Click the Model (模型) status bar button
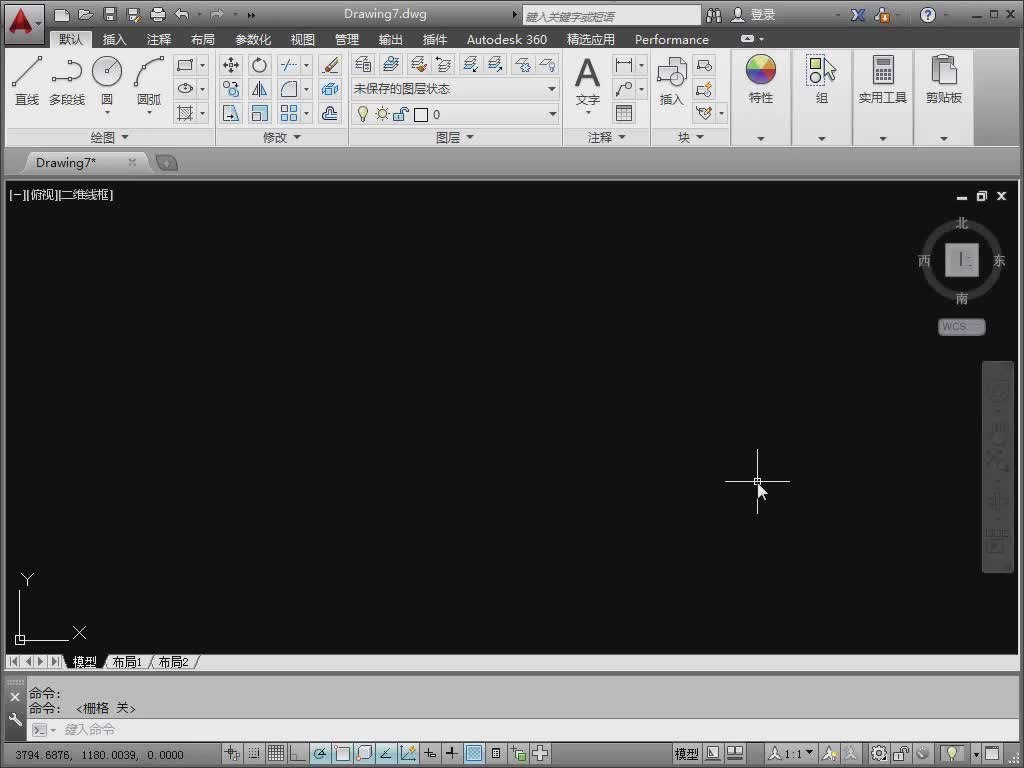The width and height of the screenshot is (1024, 768). (686, 754)
